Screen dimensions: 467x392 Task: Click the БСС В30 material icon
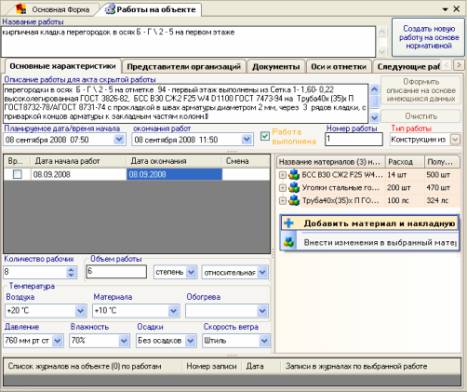pos(294,175)
